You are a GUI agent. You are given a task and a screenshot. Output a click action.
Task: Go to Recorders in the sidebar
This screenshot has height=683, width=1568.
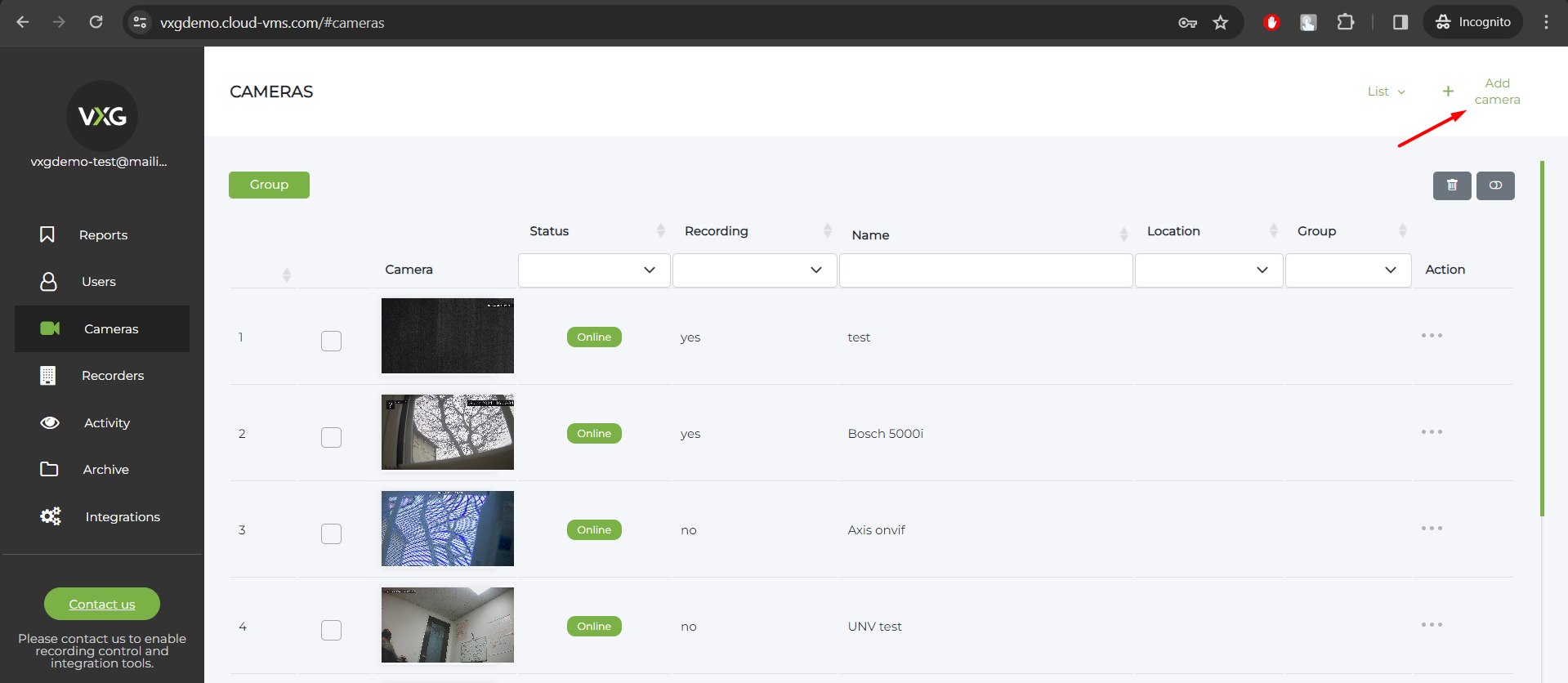[112, 376]
